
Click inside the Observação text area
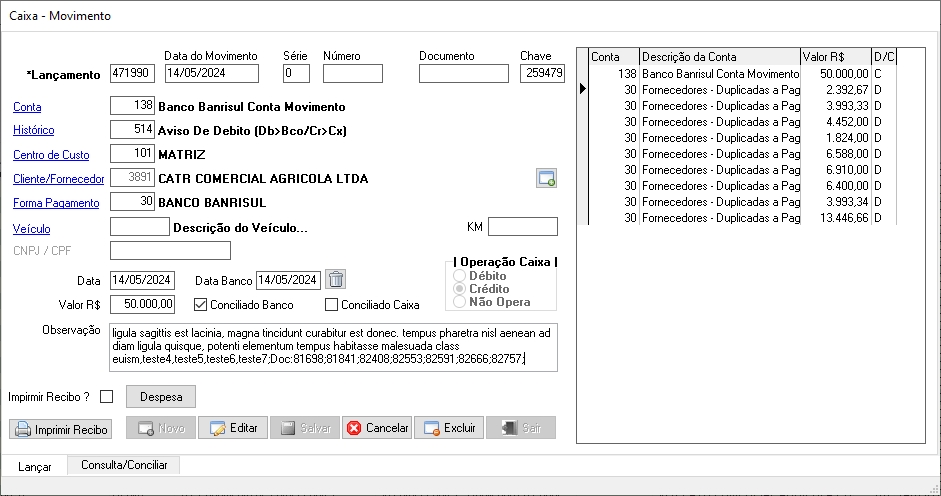click(334, 347)
